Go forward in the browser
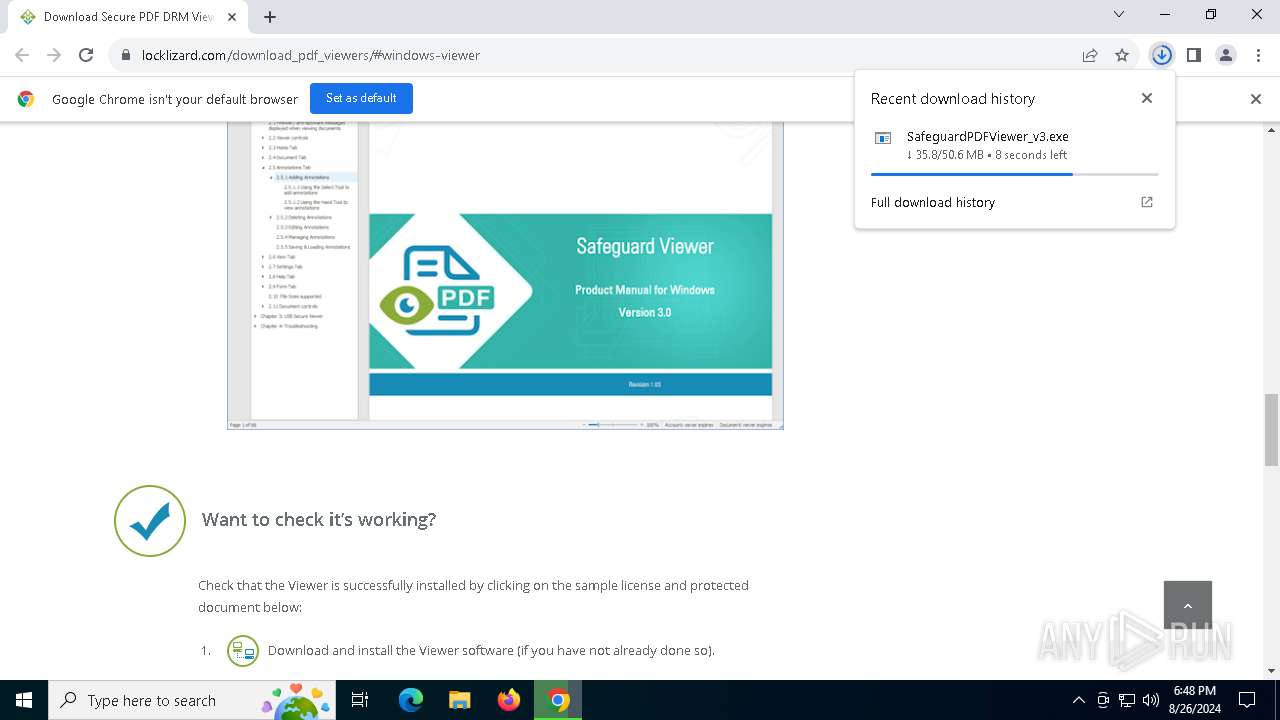This screenshot has width=1280, height=720. [x=54, y=55]
